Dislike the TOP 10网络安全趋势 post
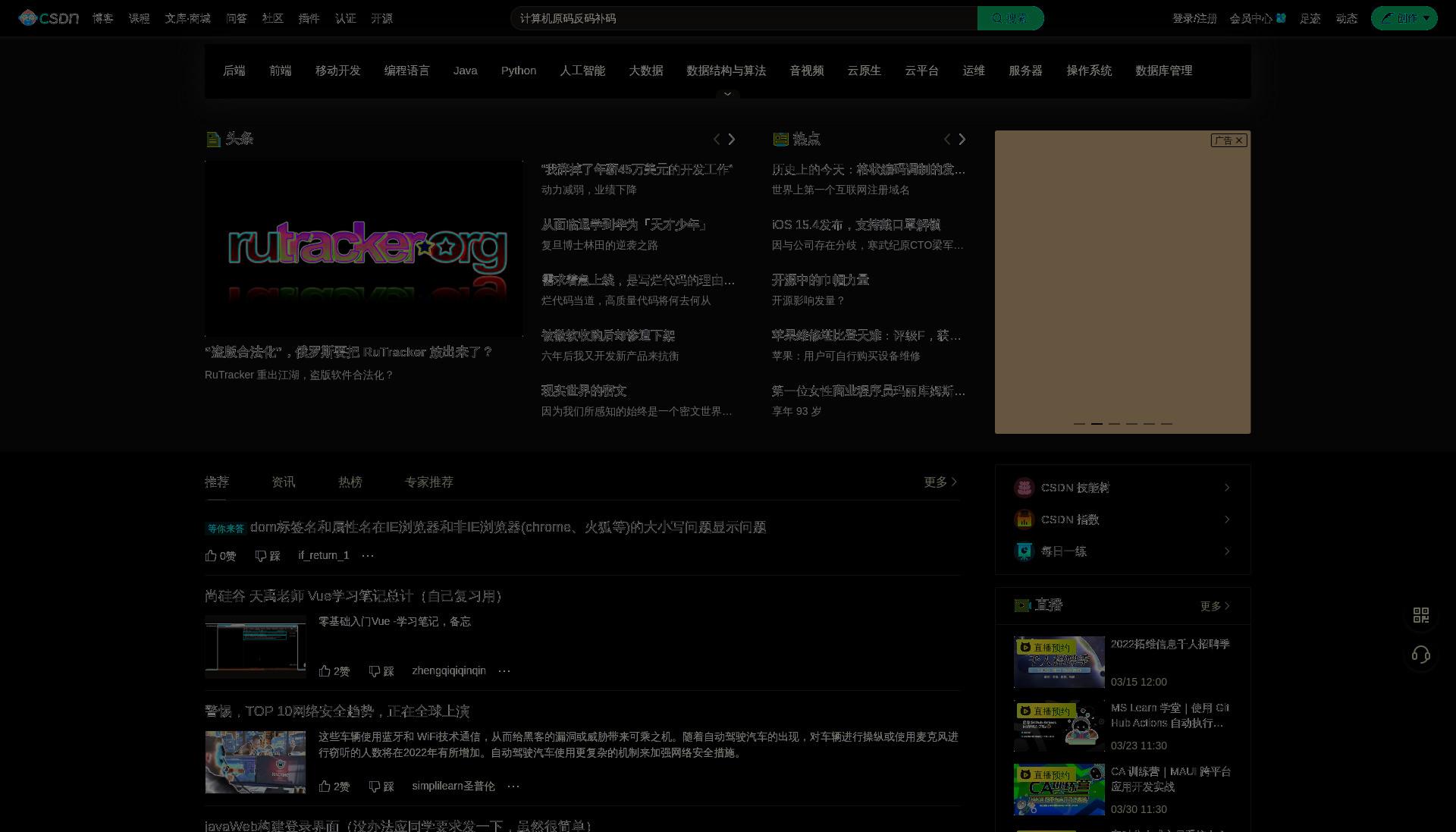Viewport: 1456px width, 832px height. pos(381,786)
